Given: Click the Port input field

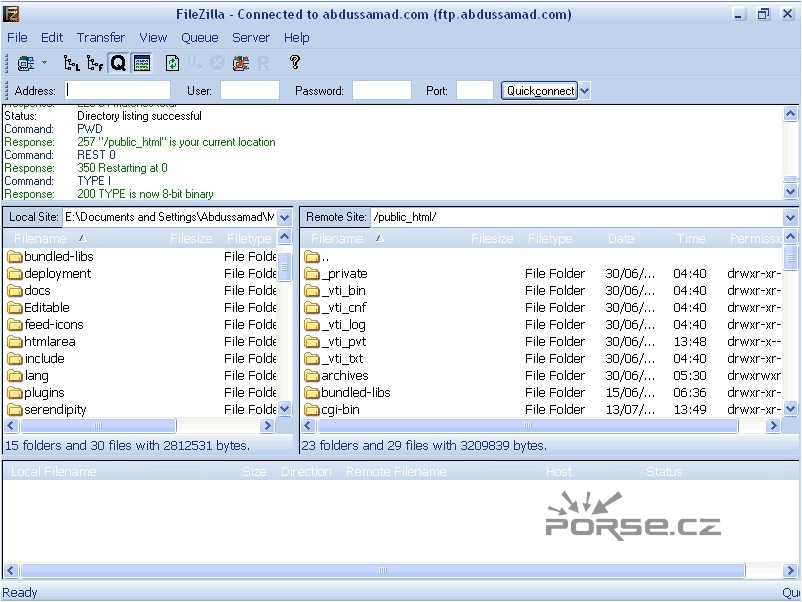Looking at the screenshot, I should [475, 90].
